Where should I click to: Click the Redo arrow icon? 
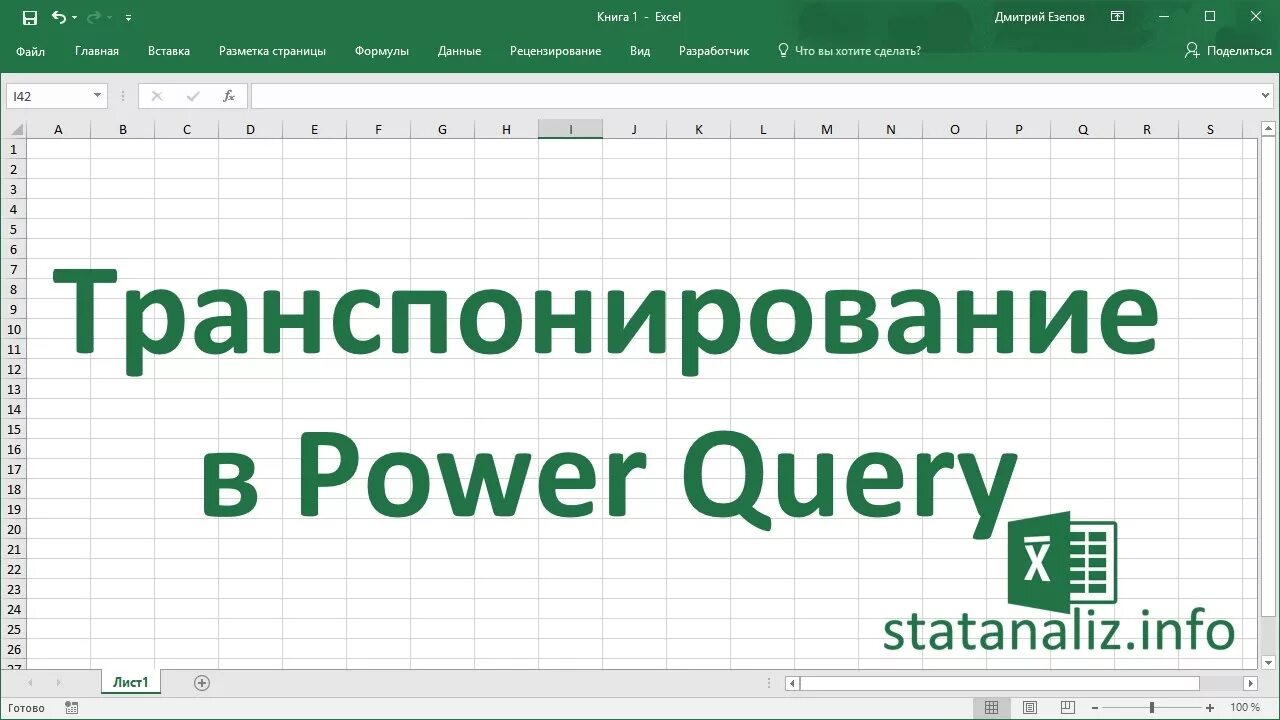coord(94,17)
